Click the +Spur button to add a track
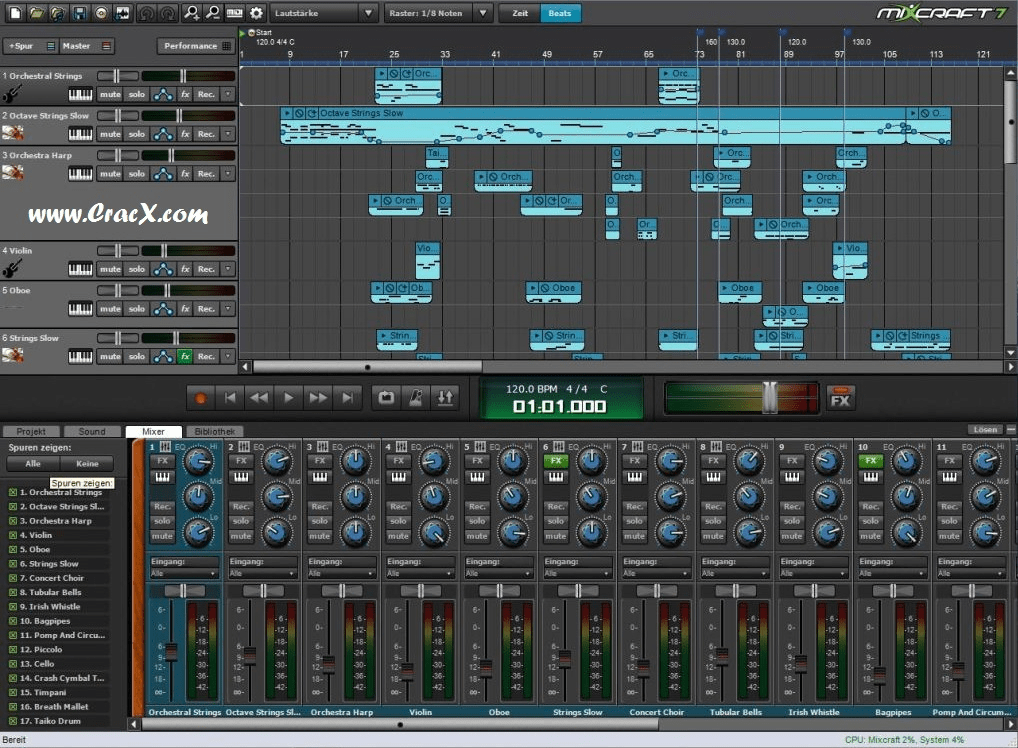Viewport: 1018px width, 748px height. [x=20, y=45]
